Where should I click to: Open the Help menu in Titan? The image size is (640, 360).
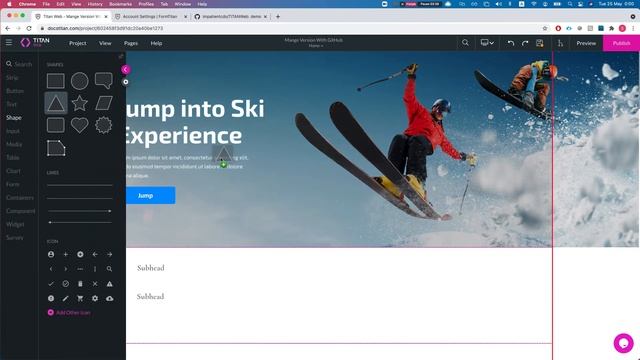(x=156, y=43)
